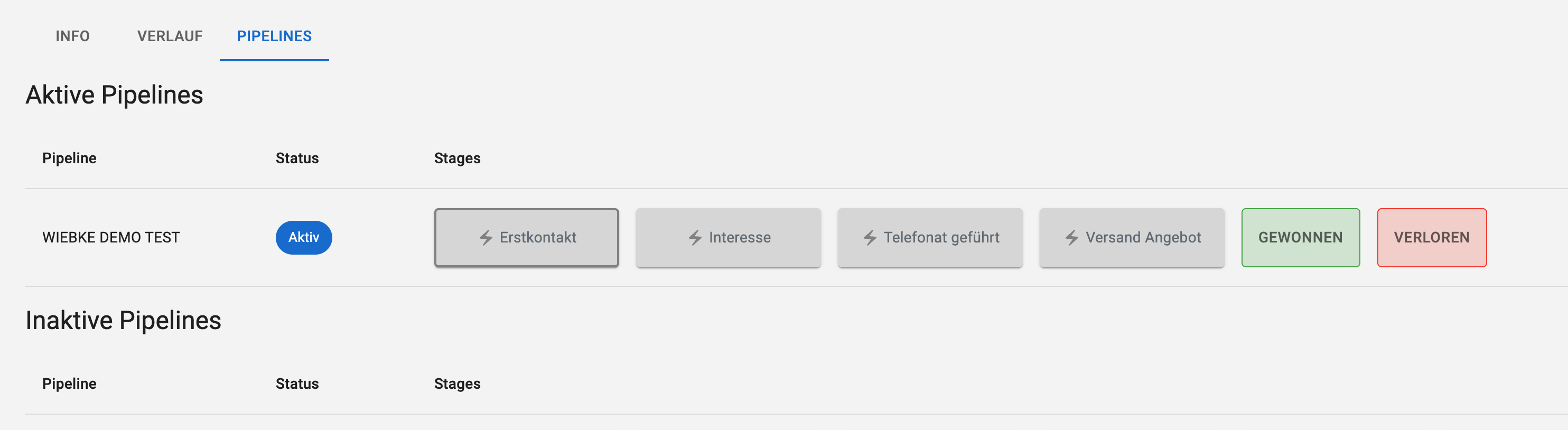Click Stages column header under Aktive Pipelines
This screenshot has height=430, width=1568.
pyautogui.click(x=457, y=158)
